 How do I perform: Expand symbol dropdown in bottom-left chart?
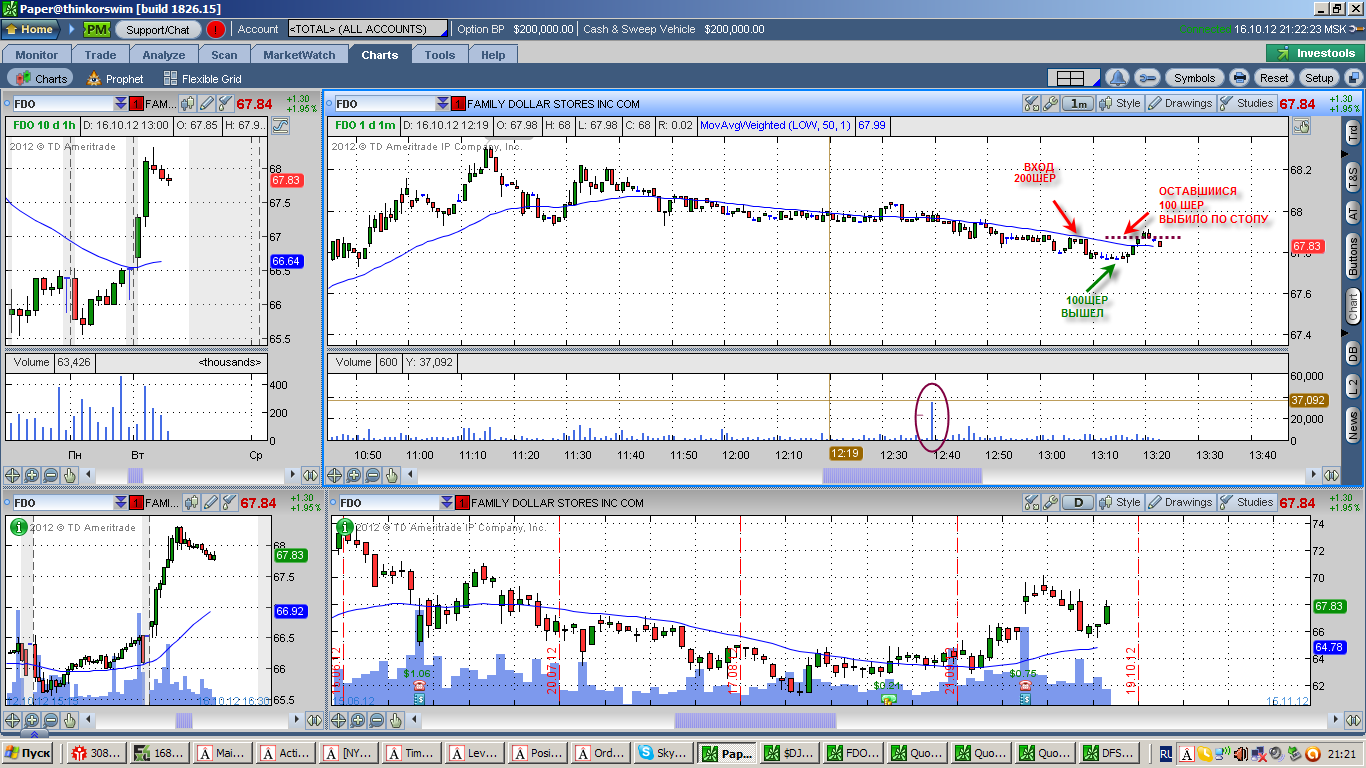(x=121, y=502)
